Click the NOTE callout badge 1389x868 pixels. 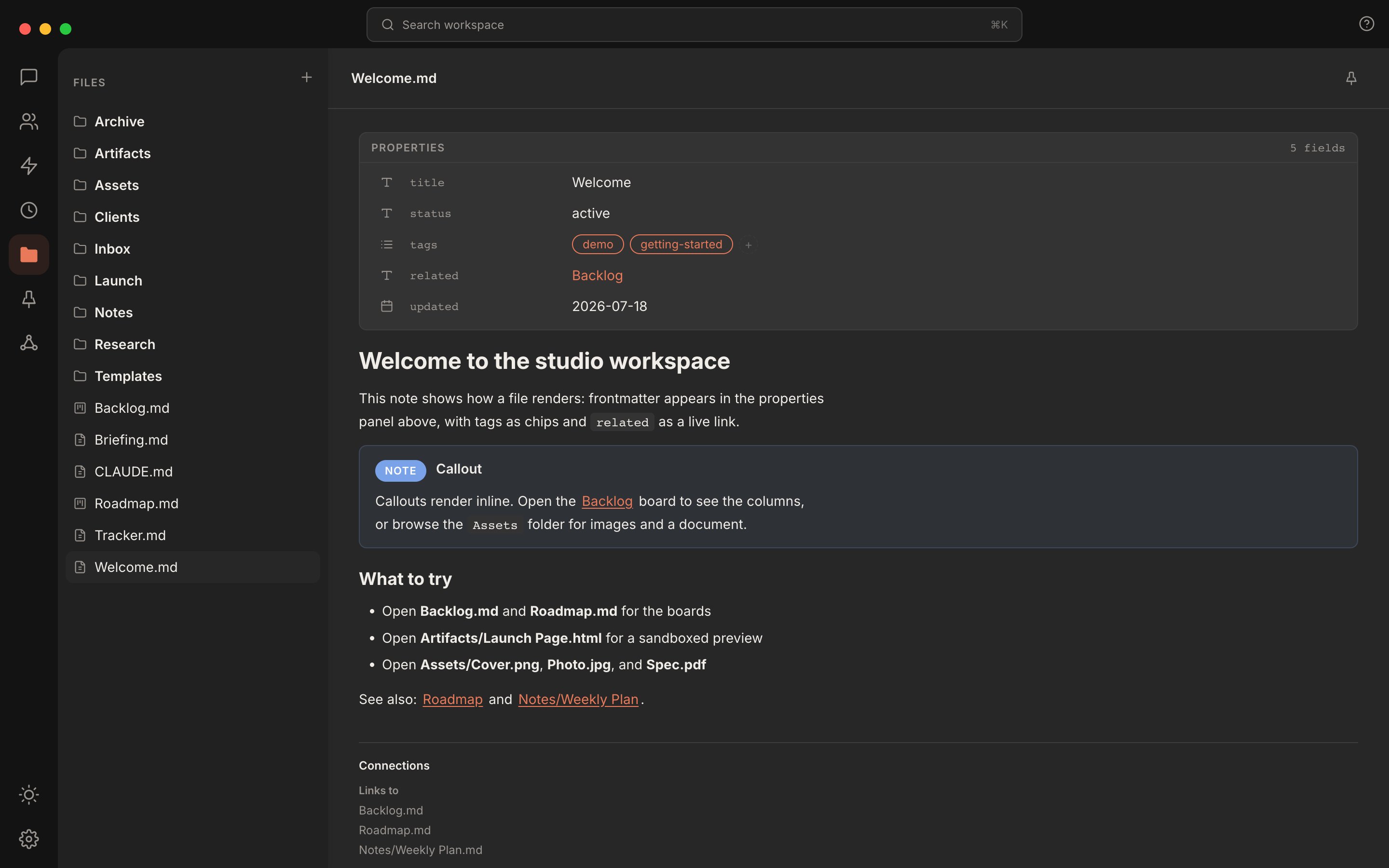click(400, 471)
